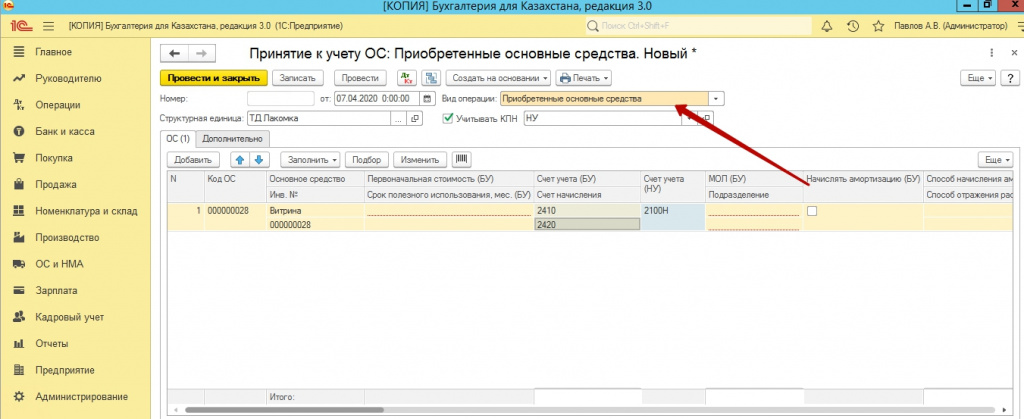Open Заполнить dropdown in table toolbar

click(311, 159)
